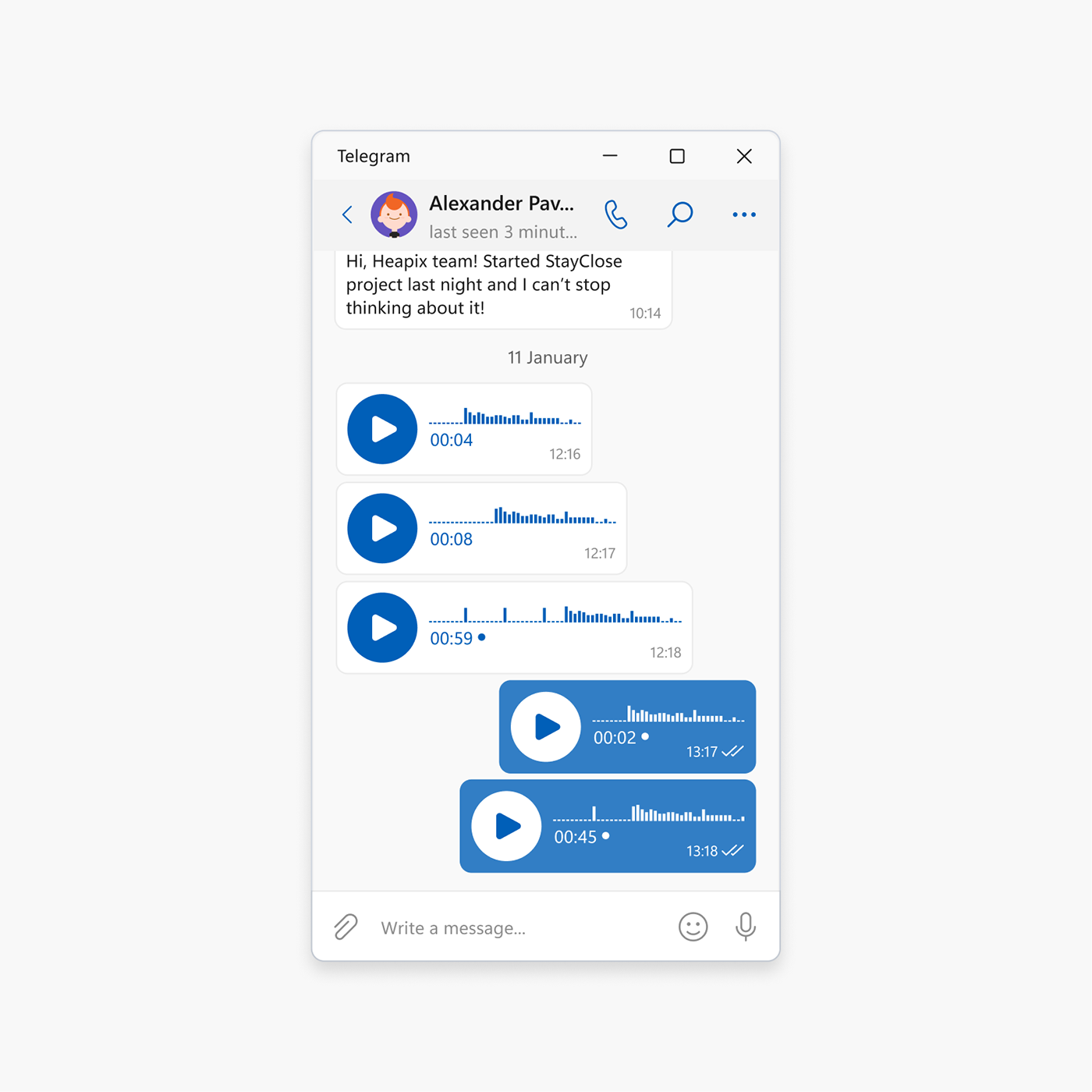Image resolution: width=1092 pixels, height=1092 pixels.
Task: Play the sent 00:02 voice message
Action: pyautogui.click(x=546, y=727)
